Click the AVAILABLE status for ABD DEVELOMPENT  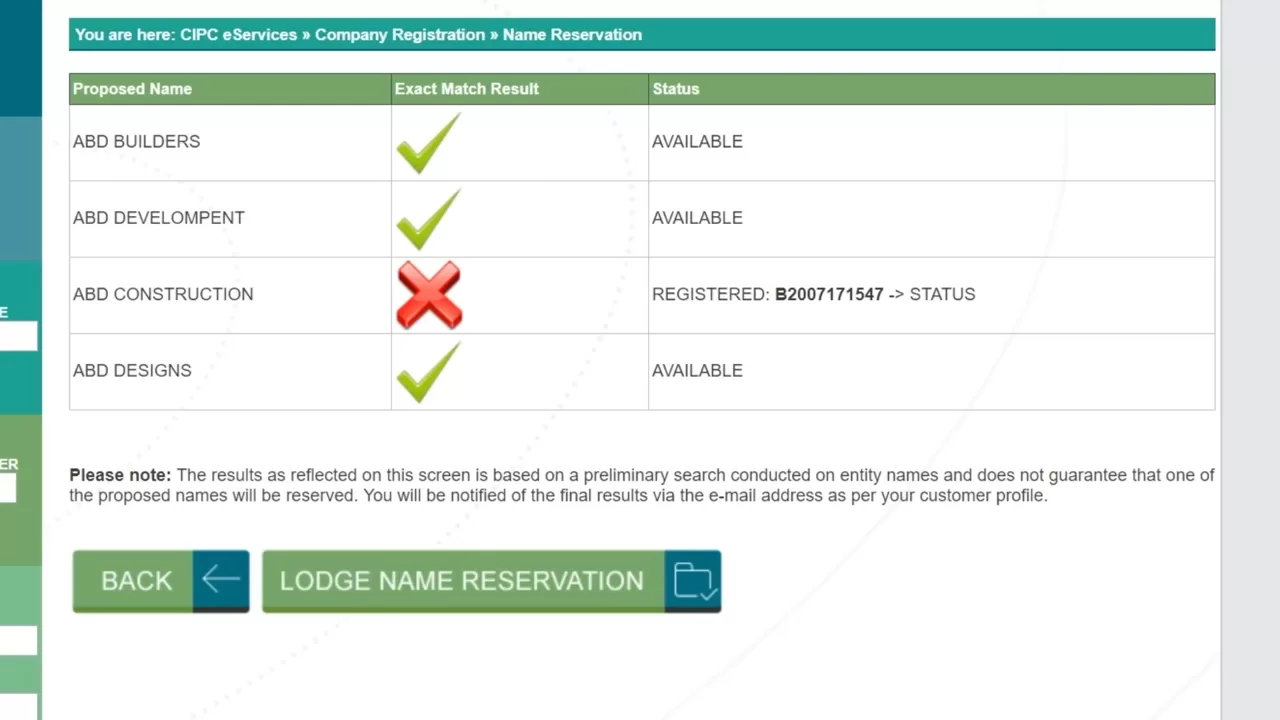click(x=697, y=218)
